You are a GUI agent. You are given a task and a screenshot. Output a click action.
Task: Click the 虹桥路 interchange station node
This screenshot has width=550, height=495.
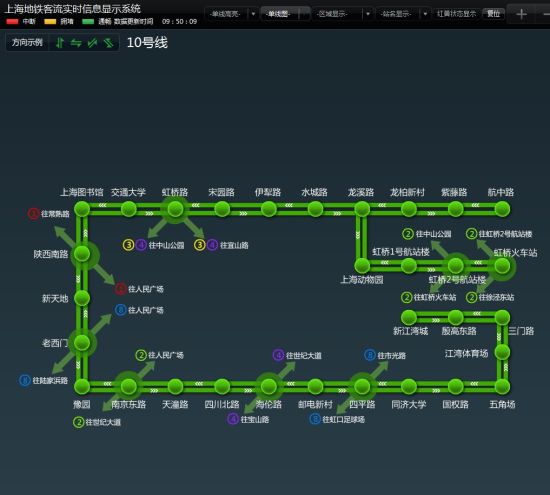[x=175, y=209]
